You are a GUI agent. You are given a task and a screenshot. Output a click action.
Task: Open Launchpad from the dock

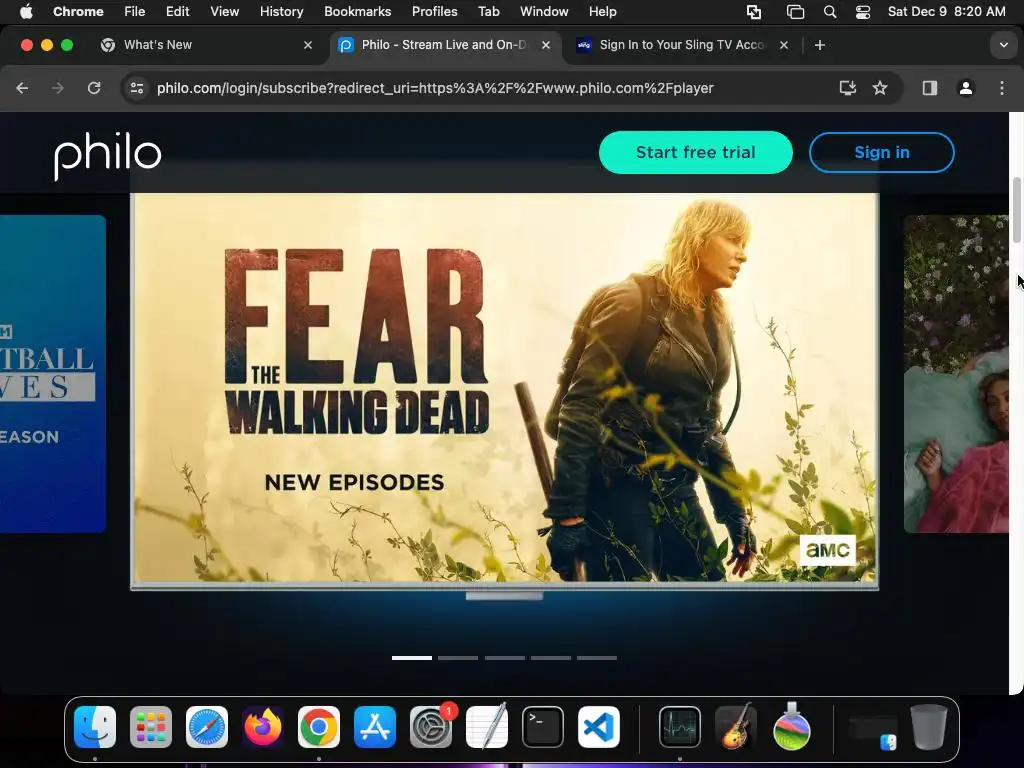pos(151,727)
